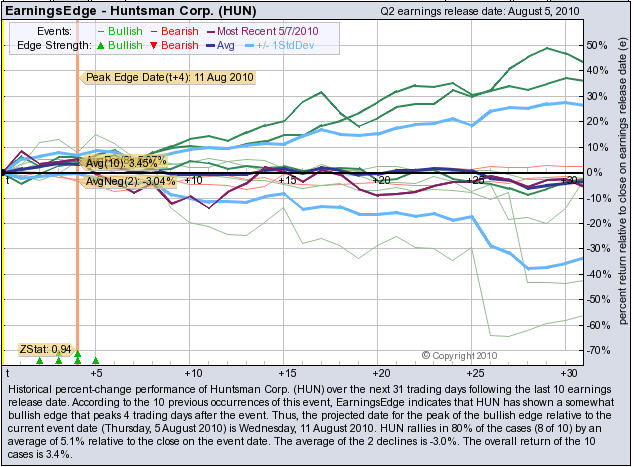Click the 50% y-axis label

pos(597,45)
